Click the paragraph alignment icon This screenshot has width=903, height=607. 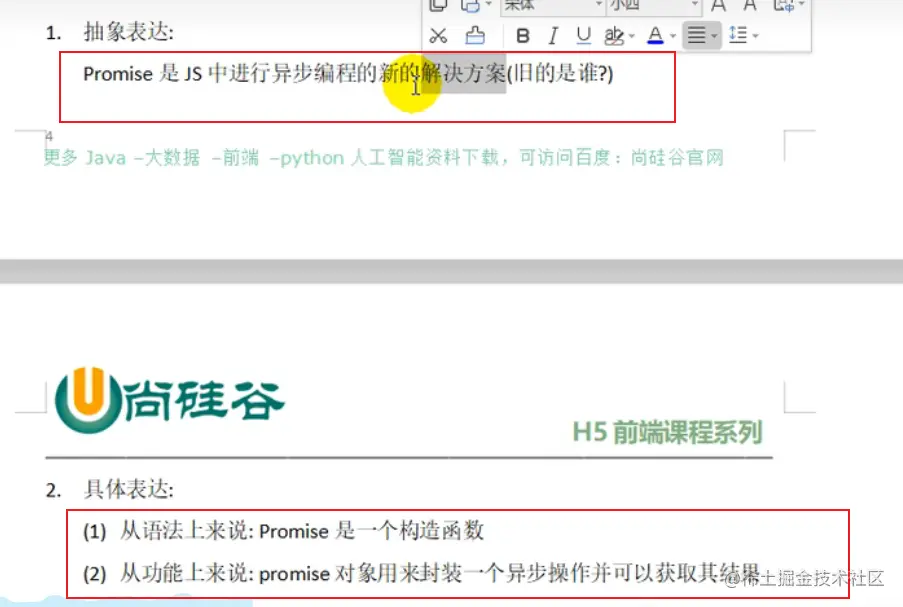click(x=696, y=36)
